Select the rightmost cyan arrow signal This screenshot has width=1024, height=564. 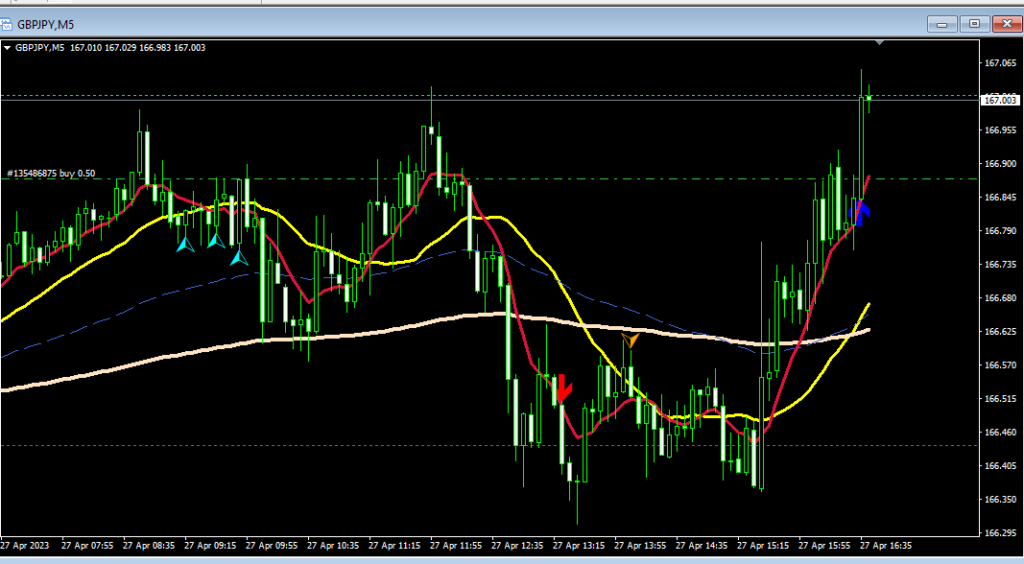tap(239, 257)
